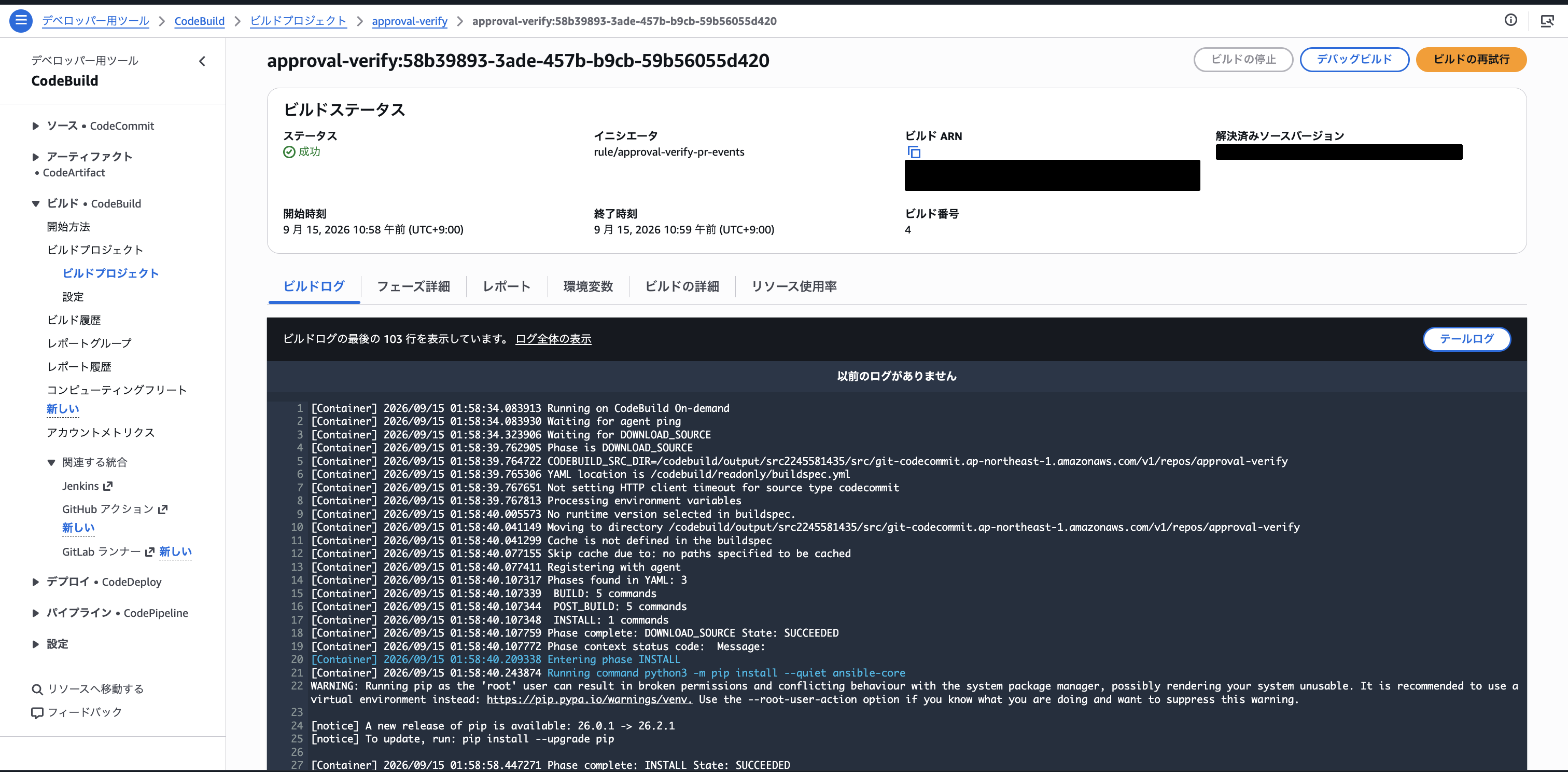The width and height of the screenshot is (1568, 772).
Task: Open Jenkins external link icon
Action: (108, 486)
